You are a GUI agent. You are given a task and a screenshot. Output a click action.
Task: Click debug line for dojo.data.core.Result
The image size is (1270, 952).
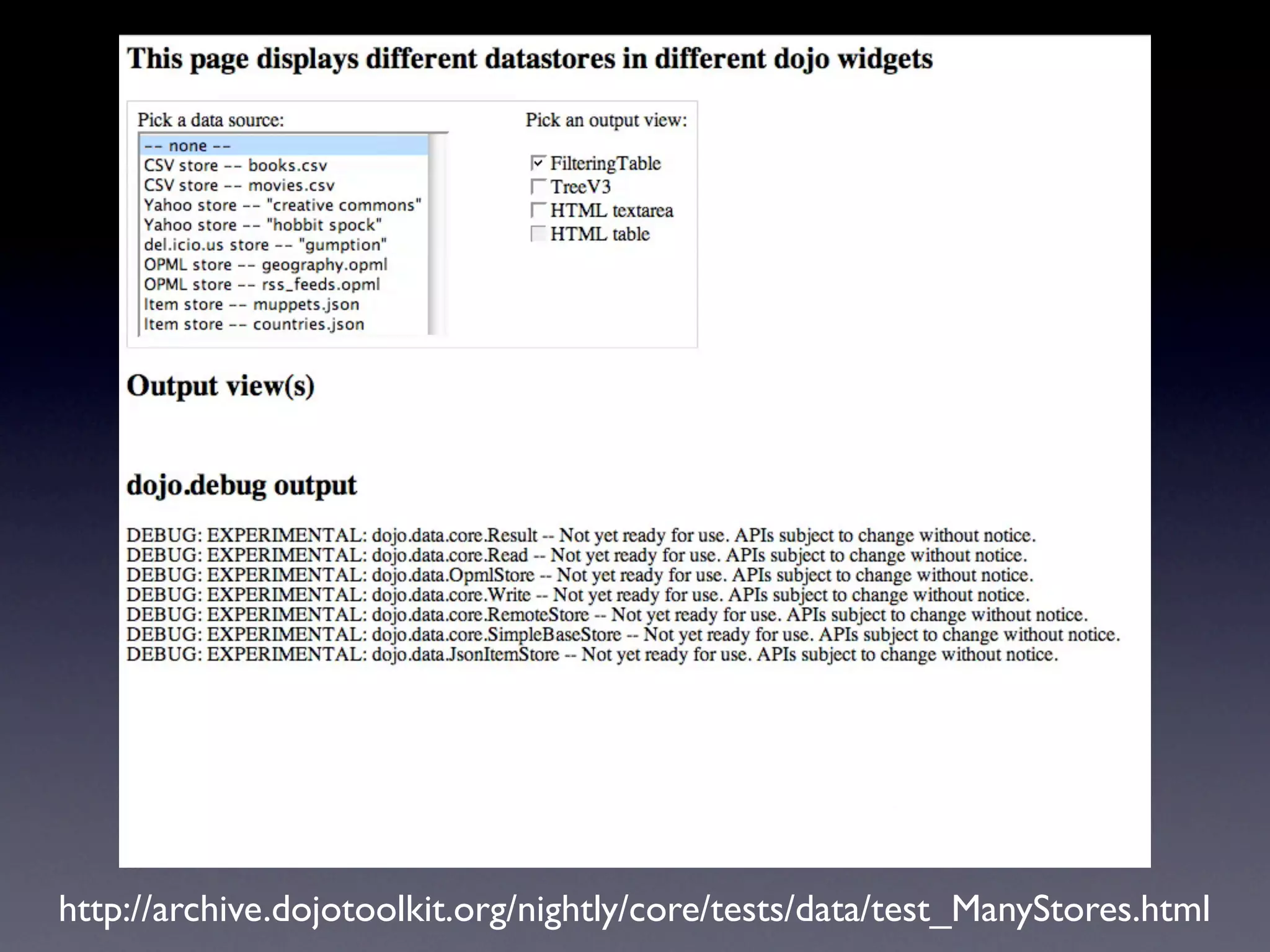581,535
